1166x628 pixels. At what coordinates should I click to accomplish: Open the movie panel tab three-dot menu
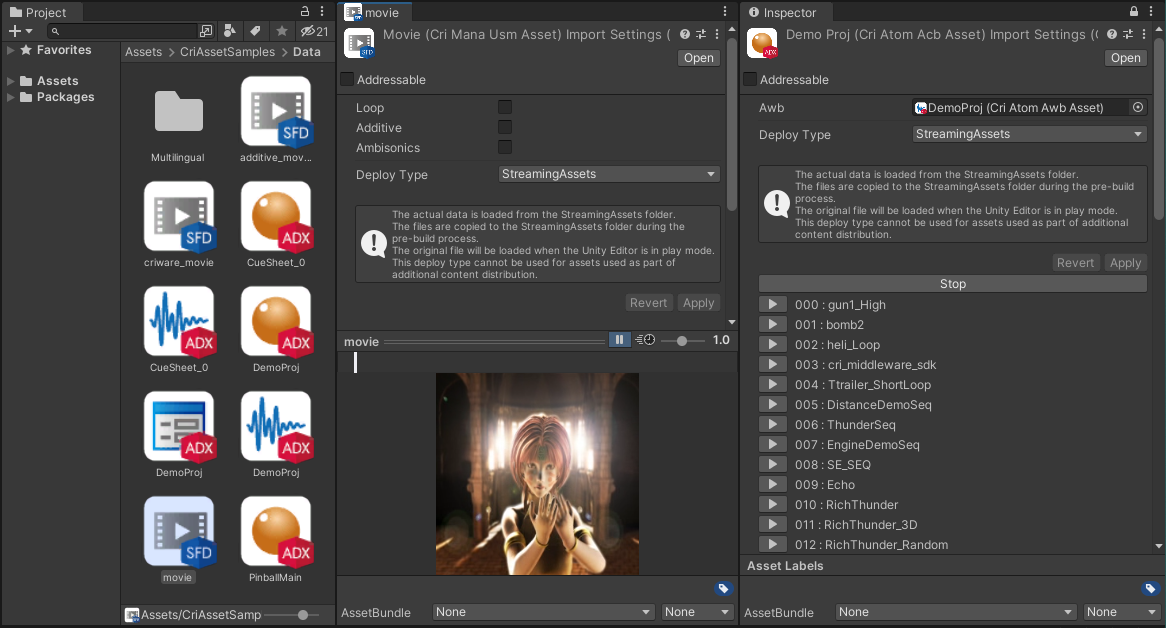coord(725,11)
